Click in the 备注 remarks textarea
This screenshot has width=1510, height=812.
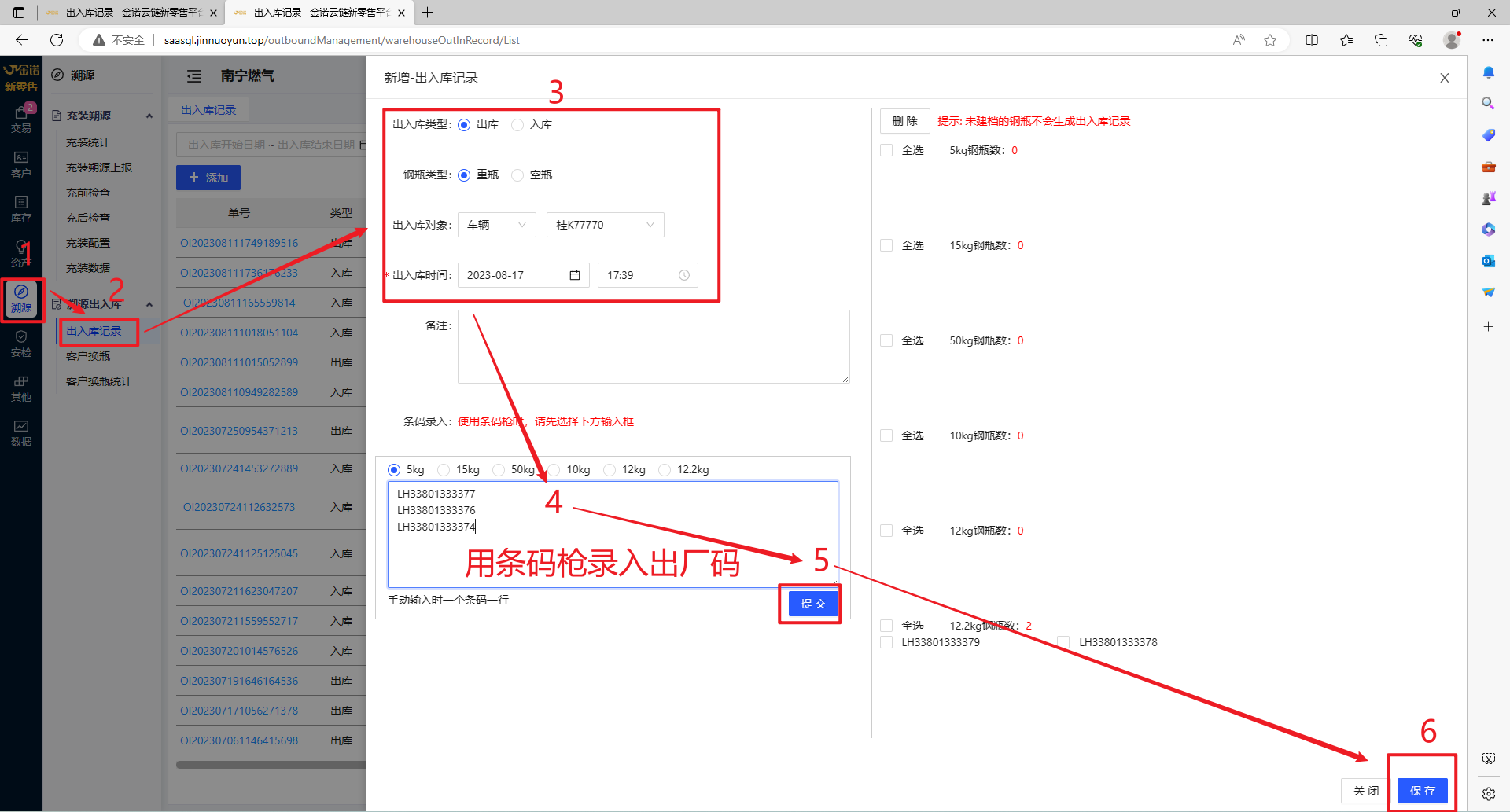click(x=654, y=347)
